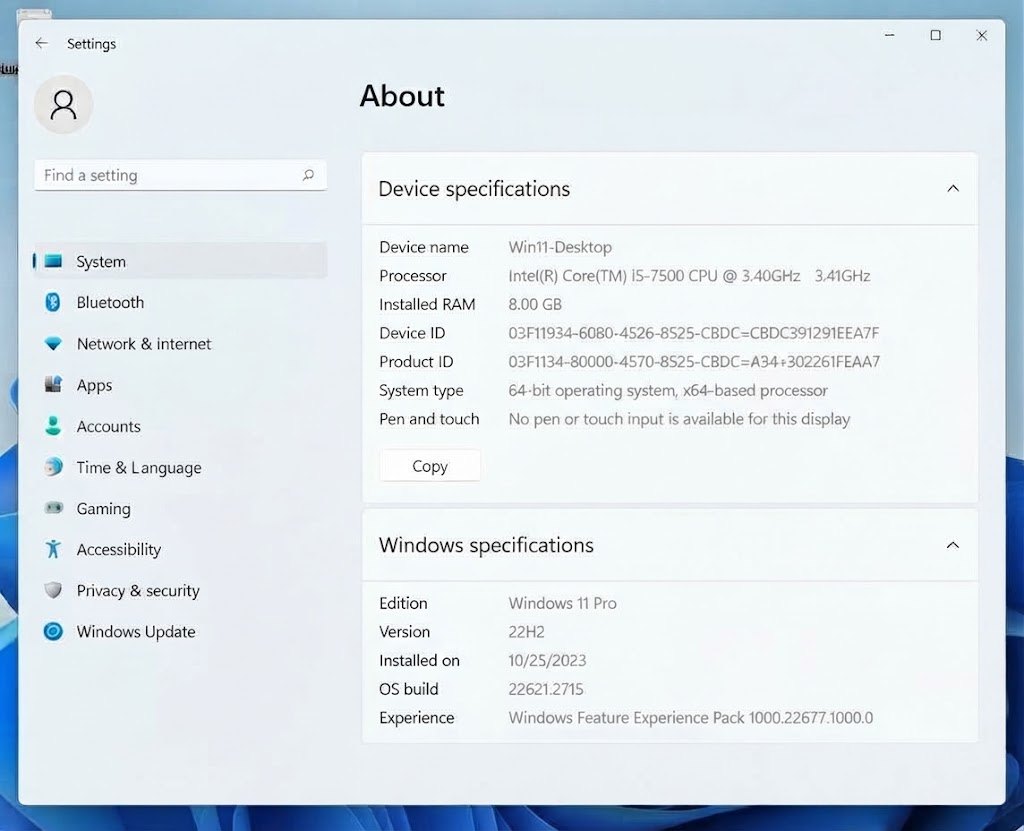Image resolution: width=1024 pixels, height=831 pixels.
Task: Click the Accounts person icon
Action: tap(53, 426)
